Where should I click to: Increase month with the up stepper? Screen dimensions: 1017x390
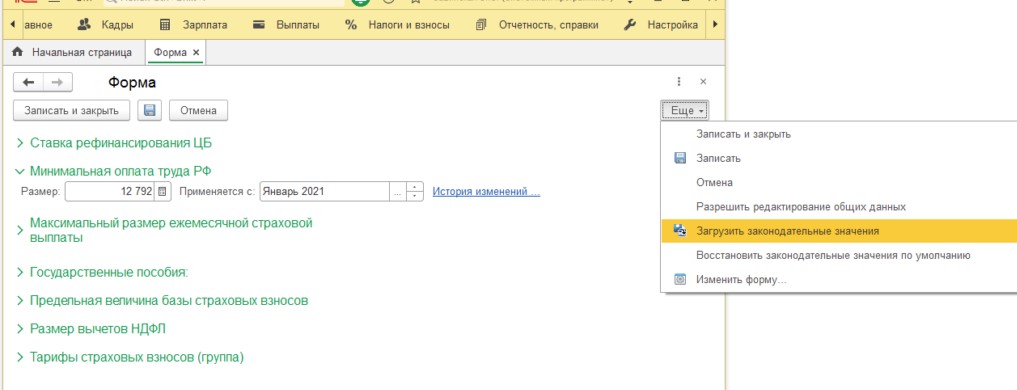coord(415,187)
